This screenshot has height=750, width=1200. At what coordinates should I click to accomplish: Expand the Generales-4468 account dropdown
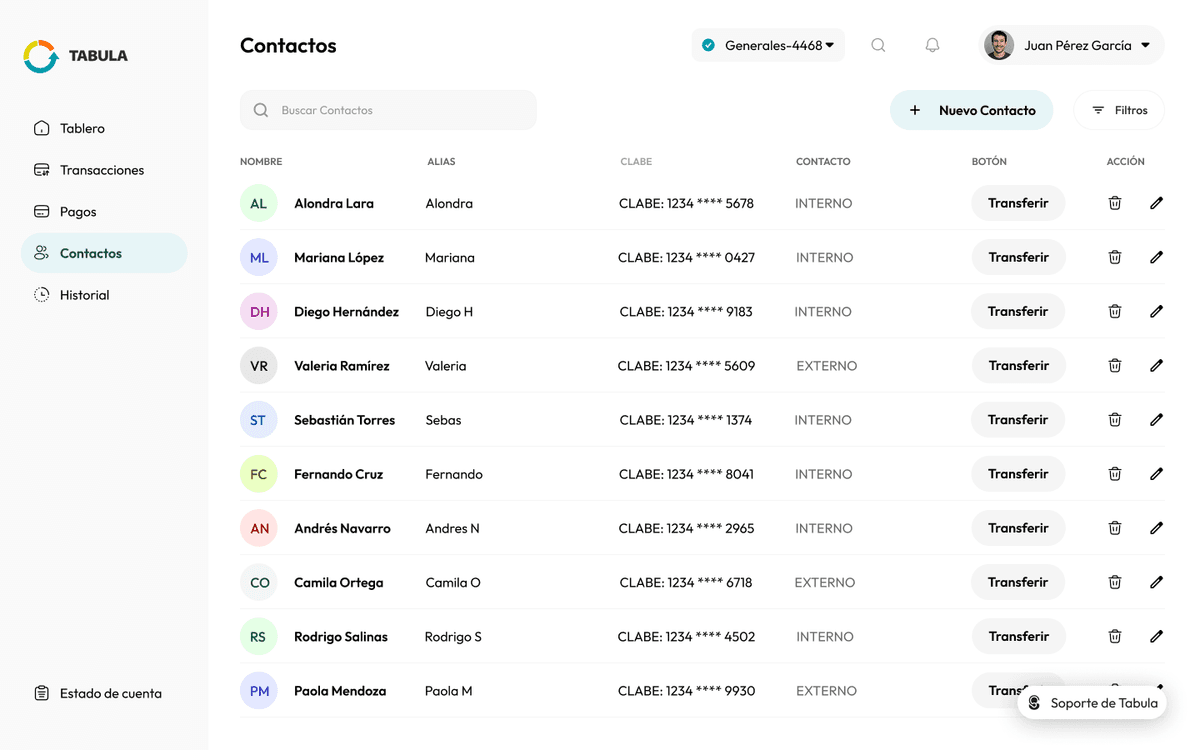click(768, 45)
